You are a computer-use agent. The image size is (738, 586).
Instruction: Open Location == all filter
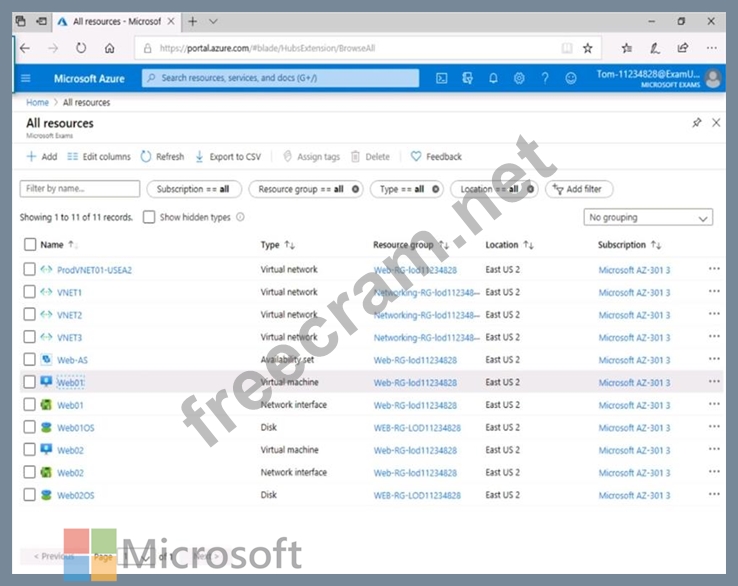point(494,189)
